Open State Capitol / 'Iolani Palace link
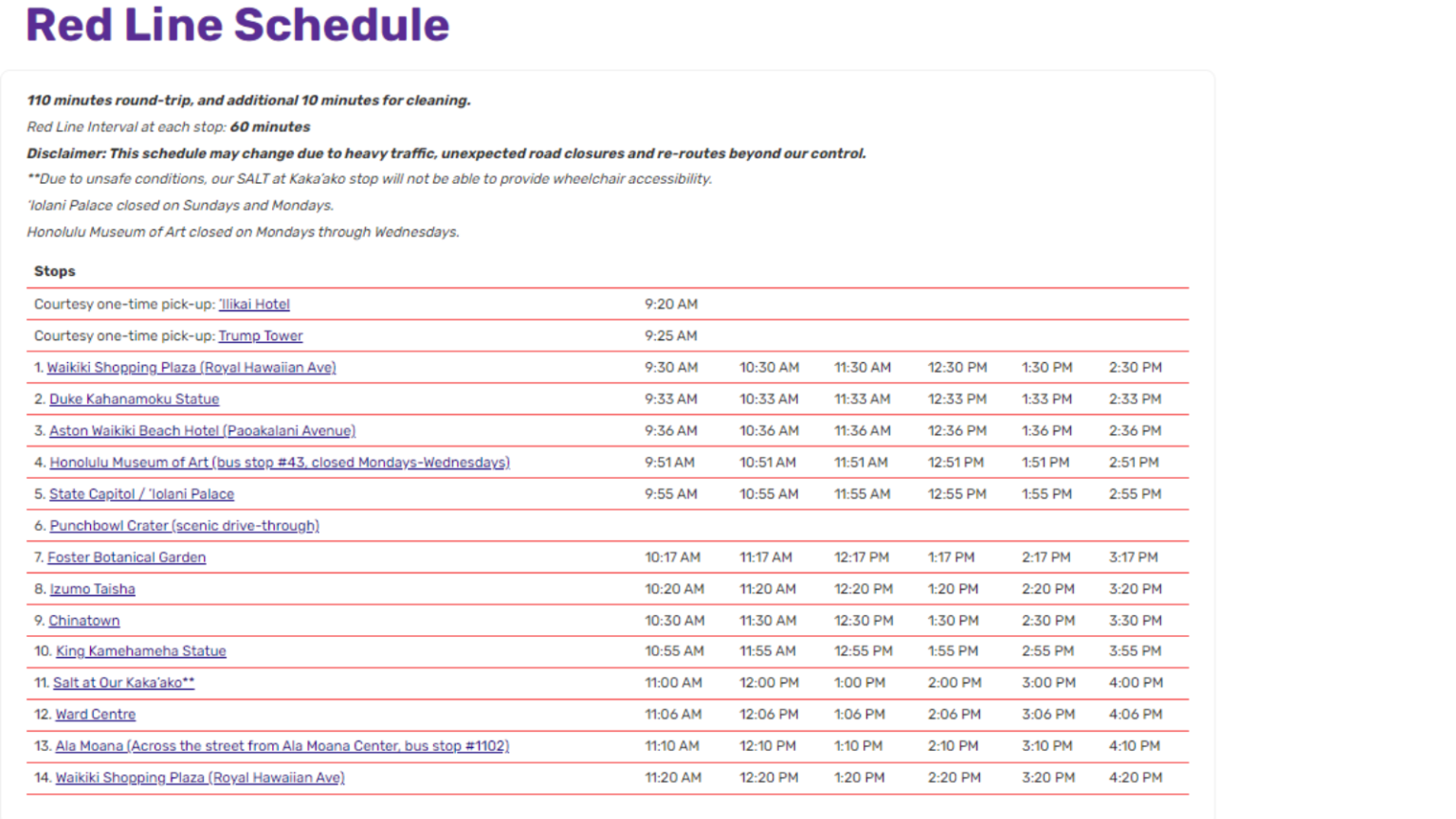1456x819 pixels. click(x=141, y=494)
